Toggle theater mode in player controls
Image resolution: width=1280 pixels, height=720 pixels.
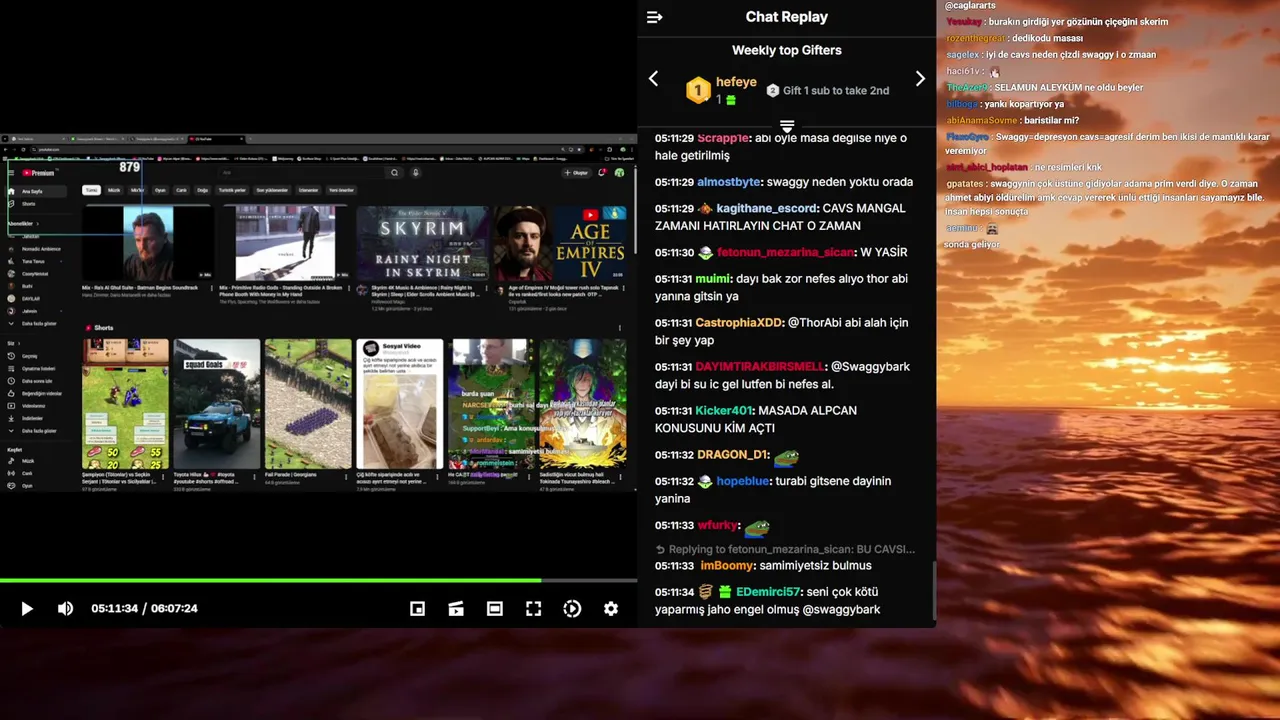(494, 608)
